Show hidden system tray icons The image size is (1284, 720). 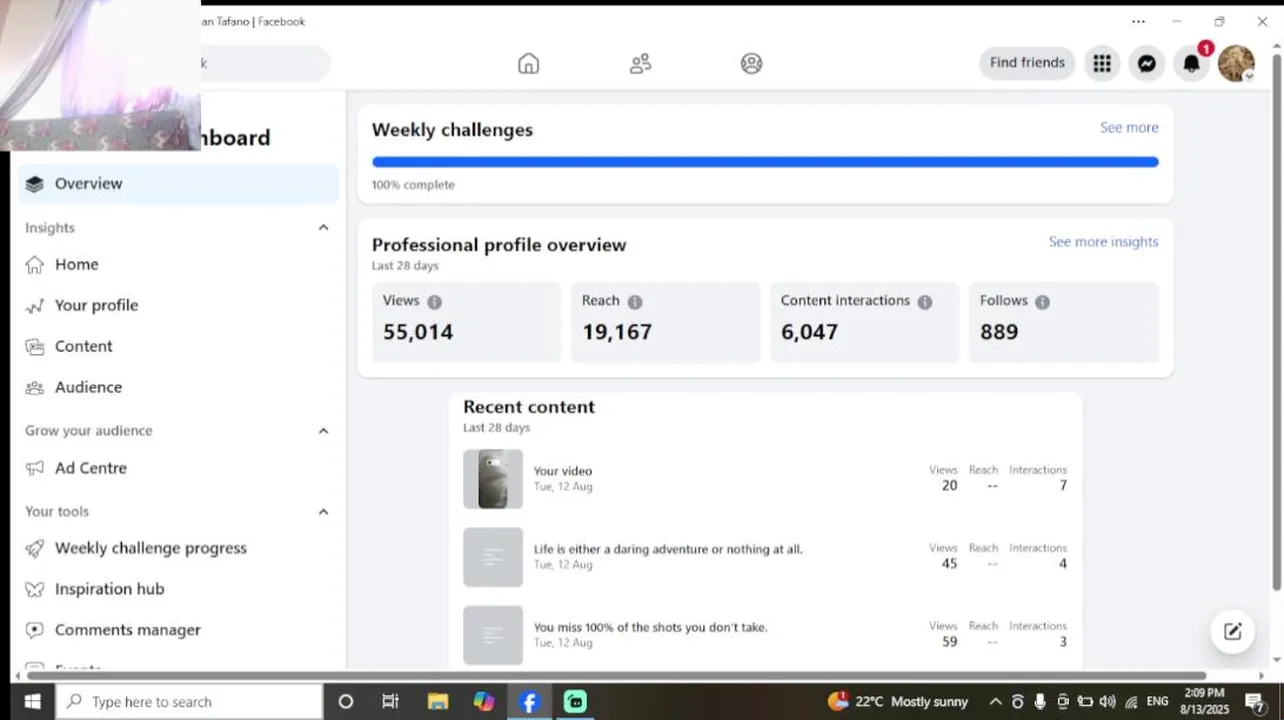[995, 702]
